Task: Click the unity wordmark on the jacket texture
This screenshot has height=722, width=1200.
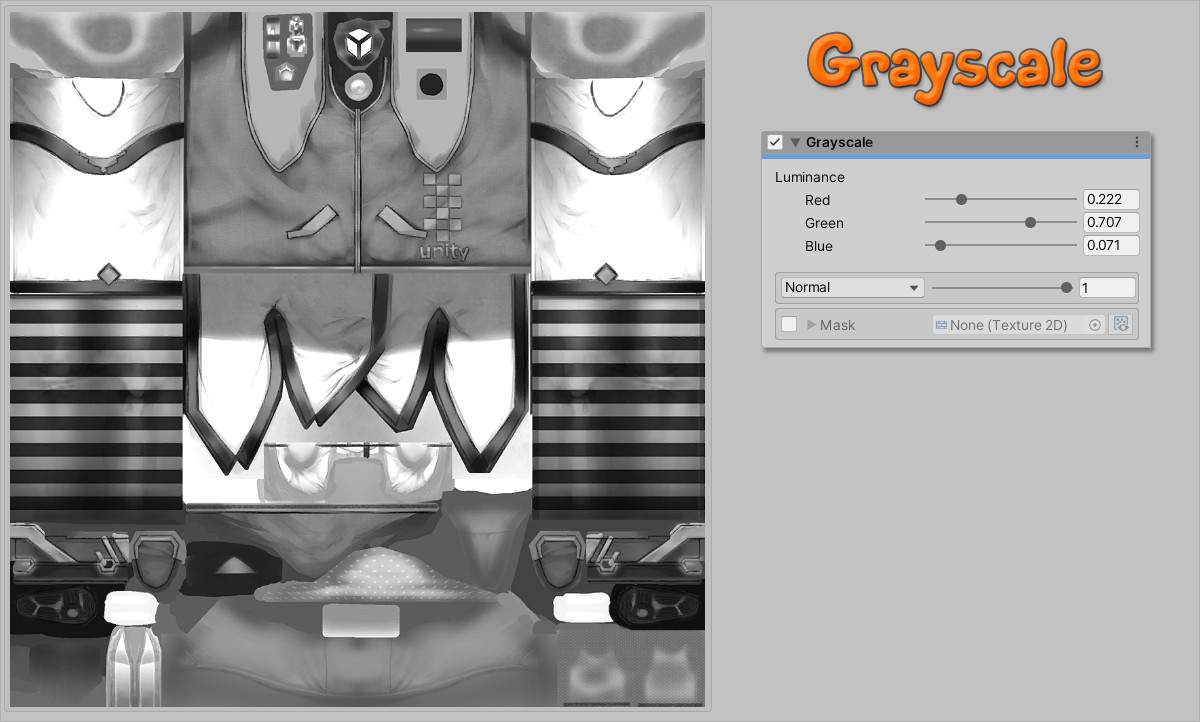Action: 444,252
